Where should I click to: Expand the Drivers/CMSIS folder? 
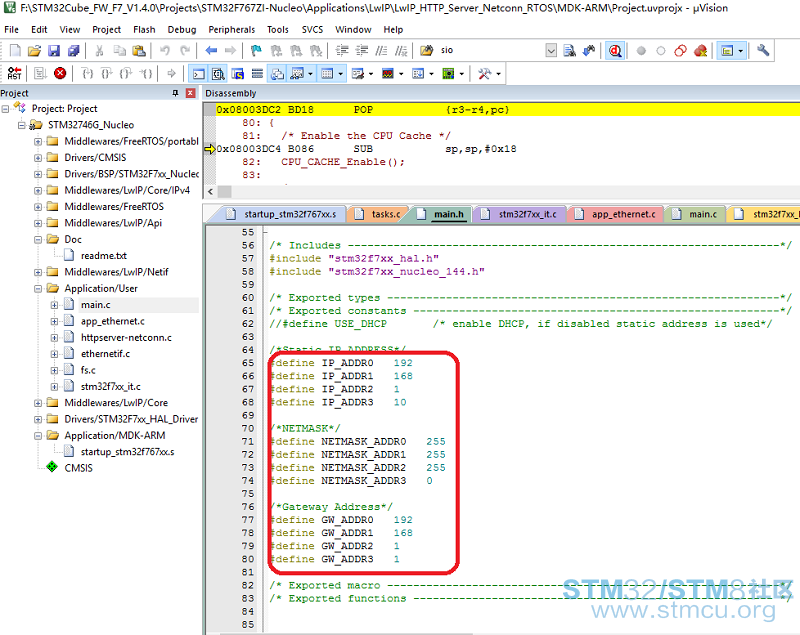point(38,158)
